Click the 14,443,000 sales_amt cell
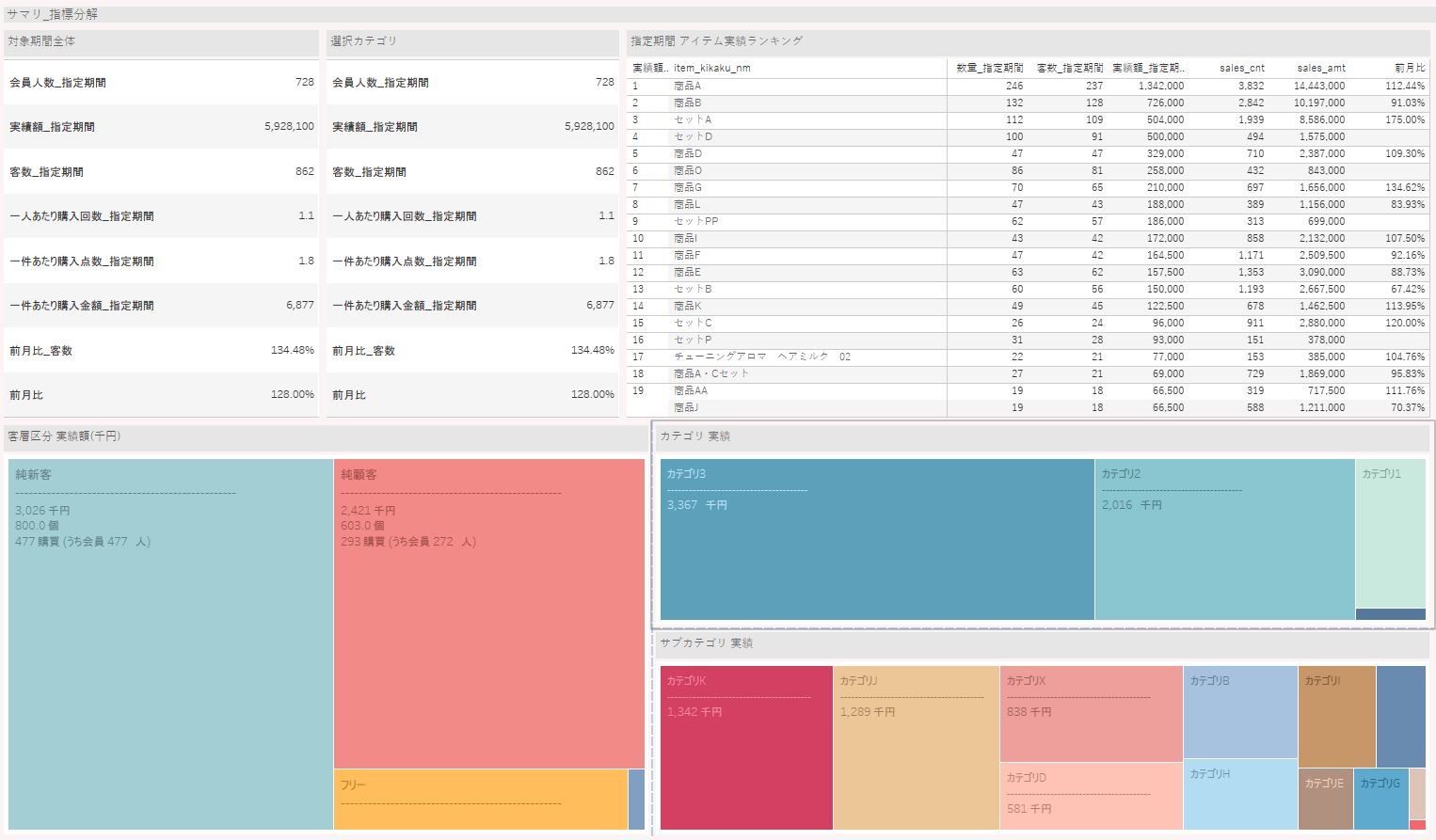 1319,86
